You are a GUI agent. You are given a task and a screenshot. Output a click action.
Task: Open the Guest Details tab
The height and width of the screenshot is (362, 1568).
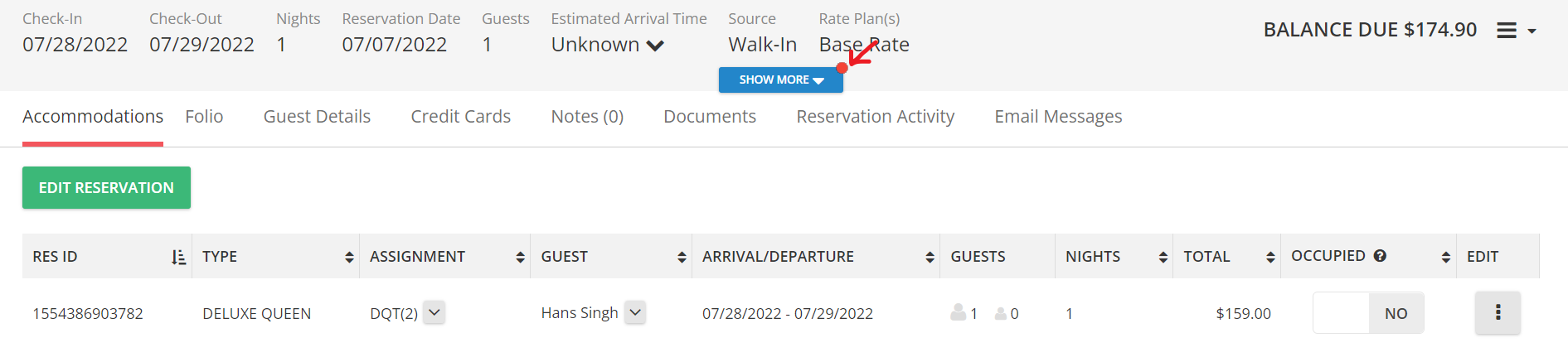[x=317, y=117]
